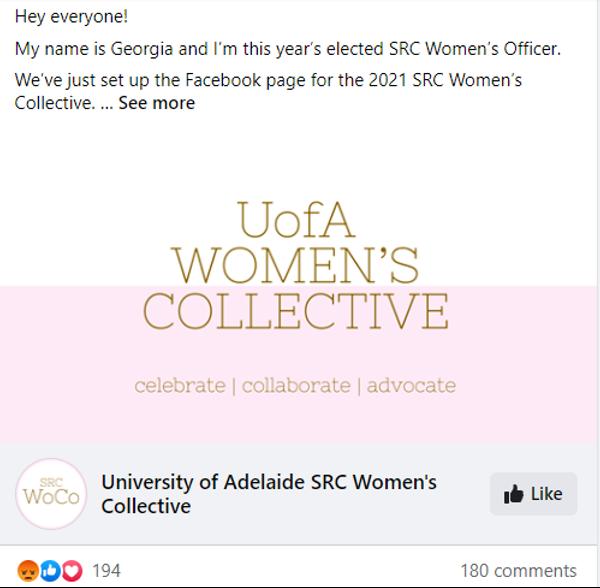
Task: Open the SRC WoCo circular page avatar
Action: (x=51, y=494)
